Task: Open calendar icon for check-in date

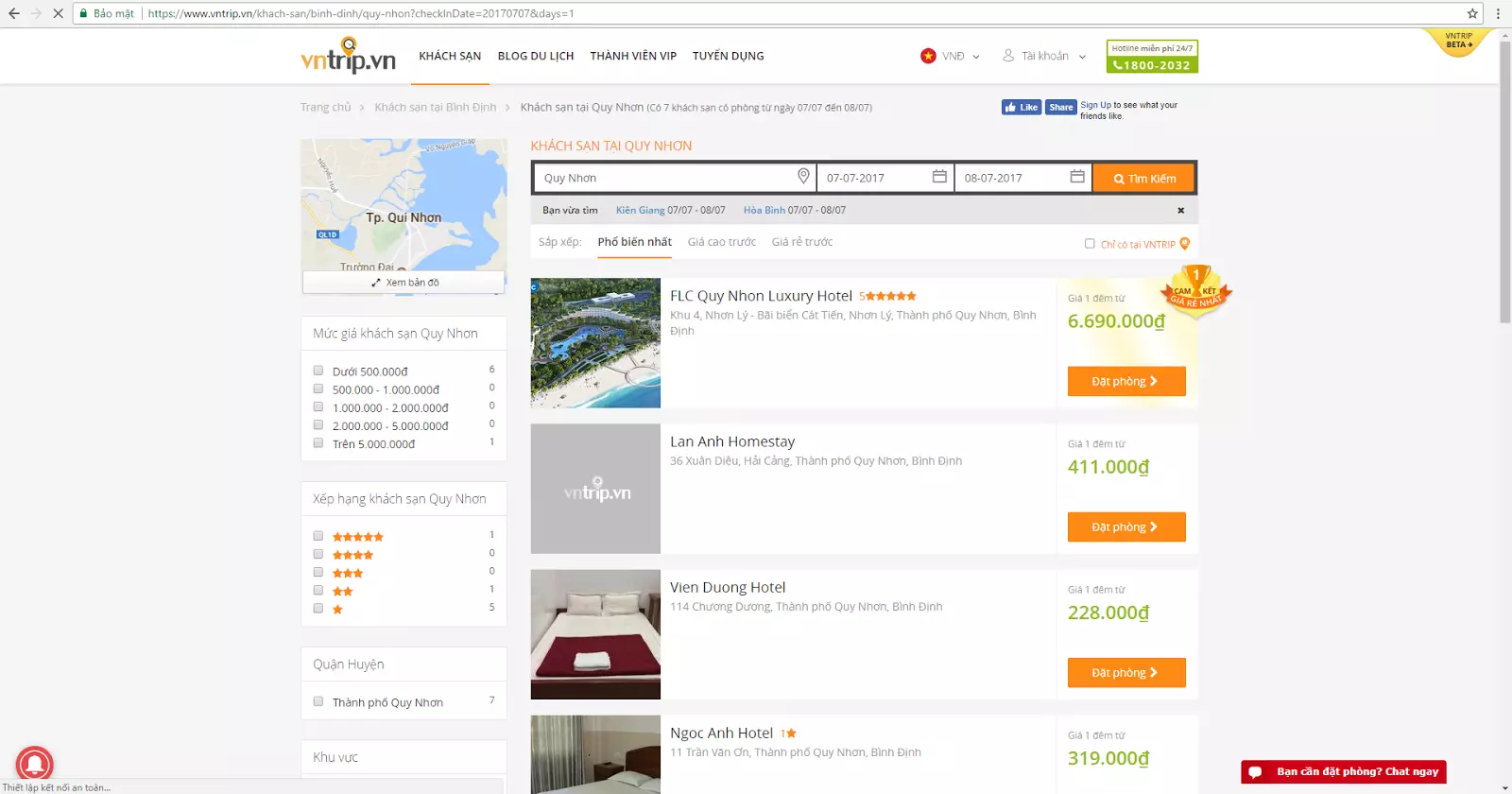Action: click(x=939, y=177)
